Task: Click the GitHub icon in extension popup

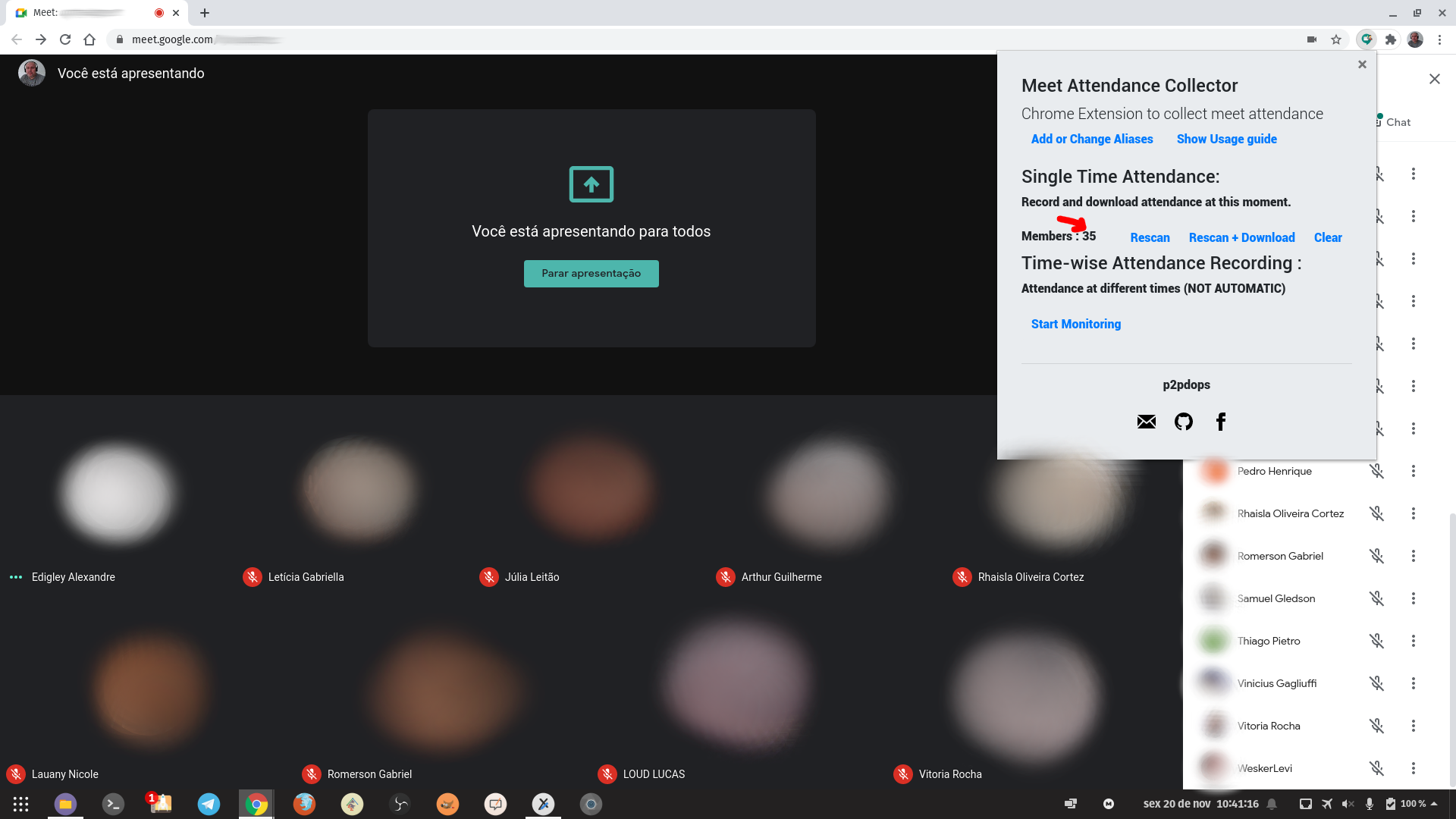Action: pyautogui.click(x=1183, y=422)
